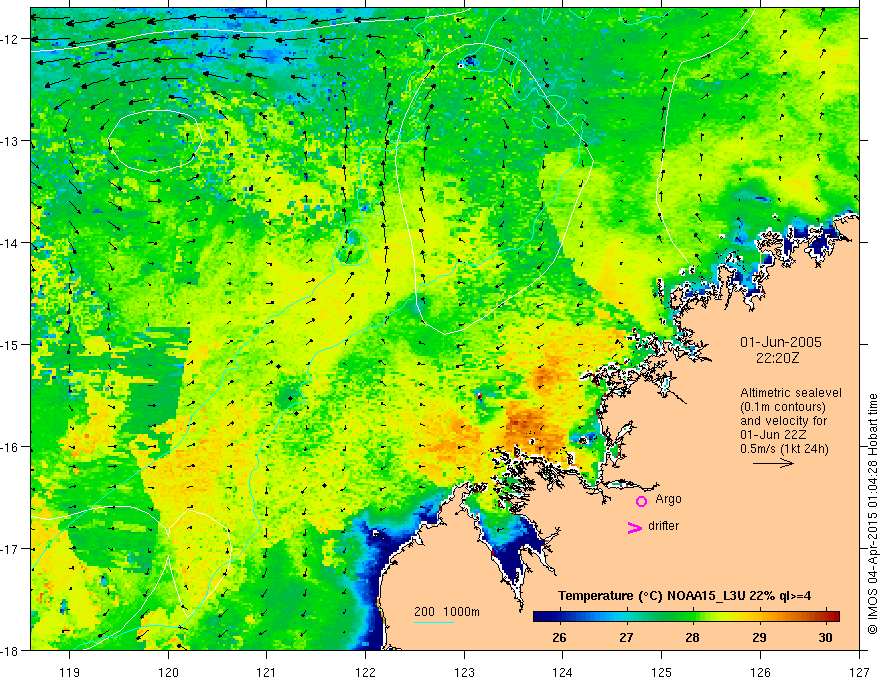Click the '(0.1m contours)' text line

[783, 407]
